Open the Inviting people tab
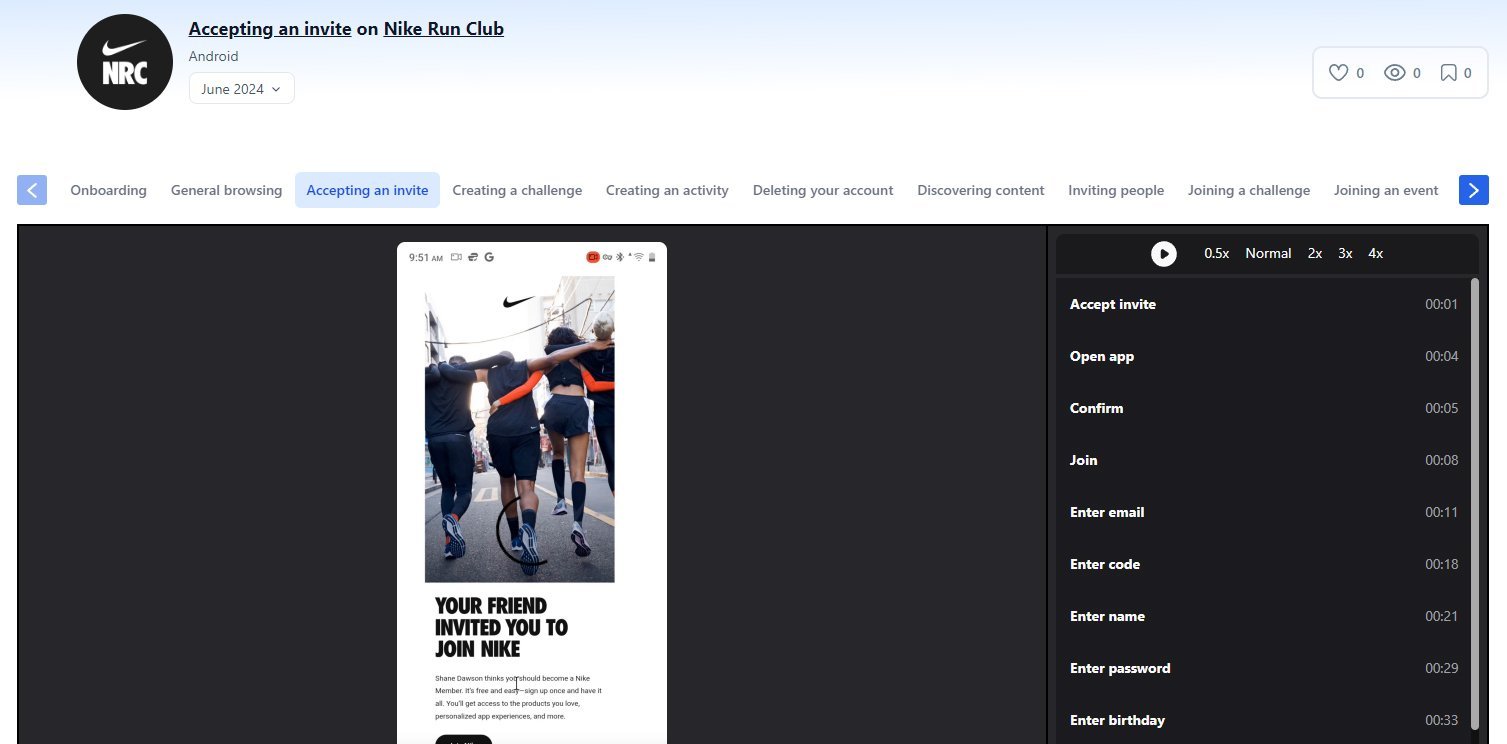The height and width of the screenshot is (744, 1507). [1116, 190]
